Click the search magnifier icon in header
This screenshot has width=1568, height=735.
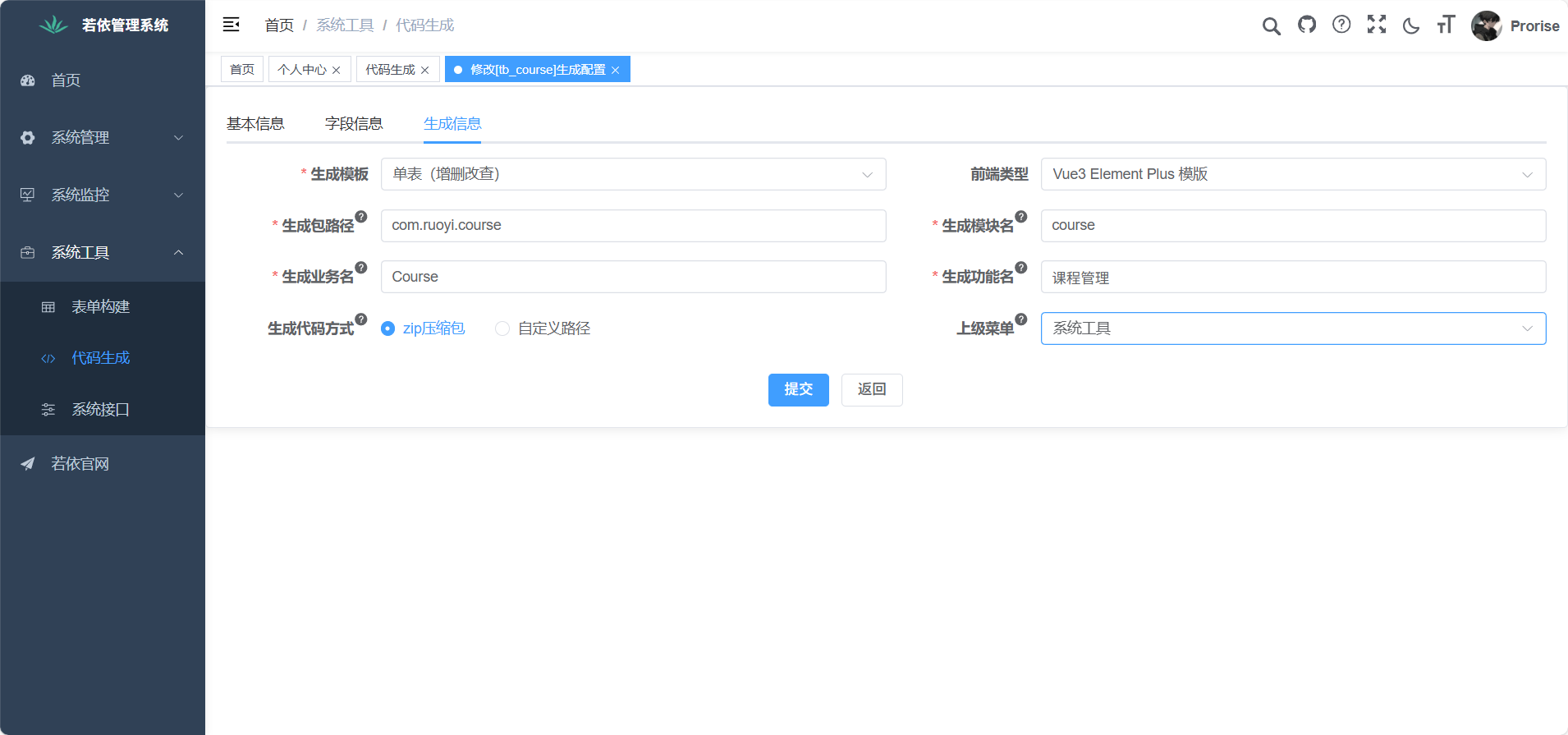pyautogui.click(x=1271, y=26)
